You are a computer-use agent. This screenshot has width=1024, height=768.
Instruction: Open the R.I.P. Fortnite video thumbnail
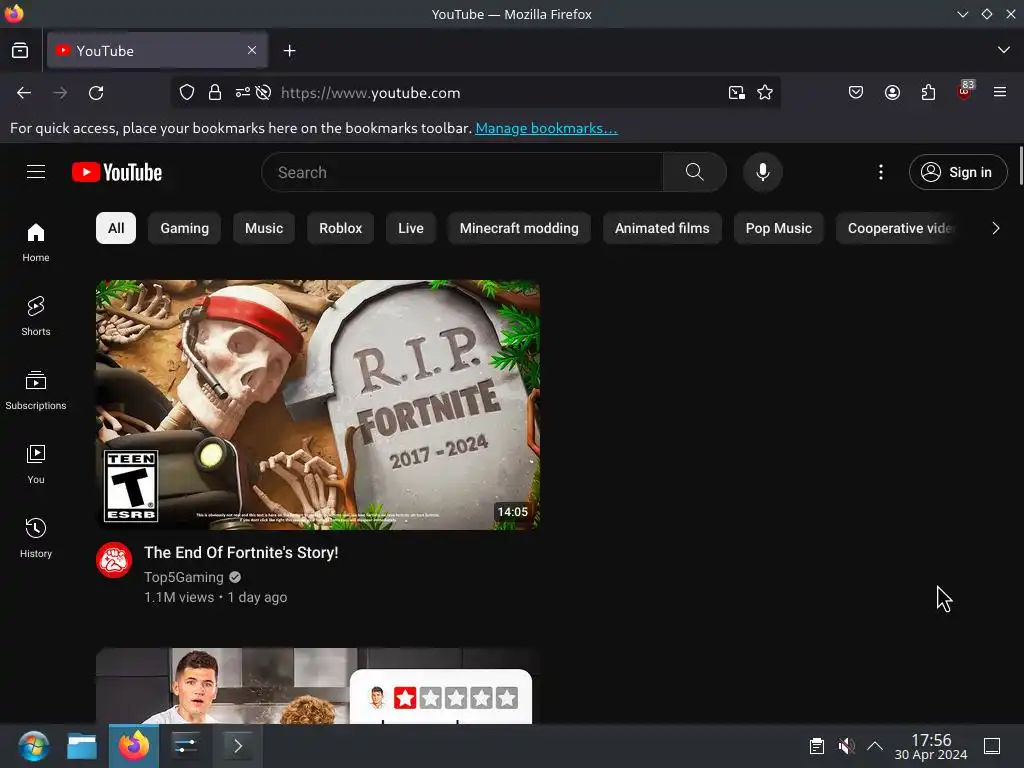(318, 405)
